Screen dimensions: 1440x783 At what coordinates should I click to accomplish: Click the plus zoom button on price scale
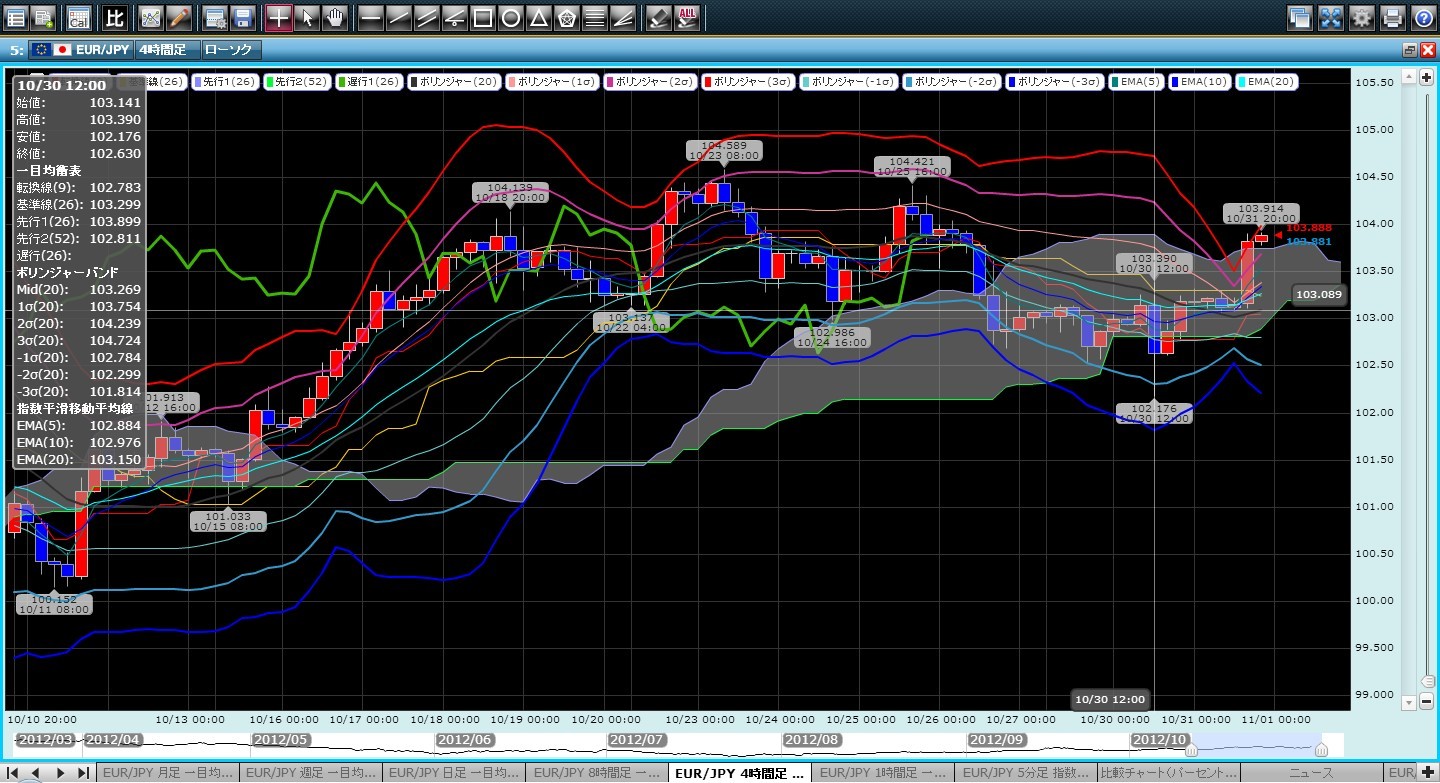pyautogui.click(x=1426, y=77)
